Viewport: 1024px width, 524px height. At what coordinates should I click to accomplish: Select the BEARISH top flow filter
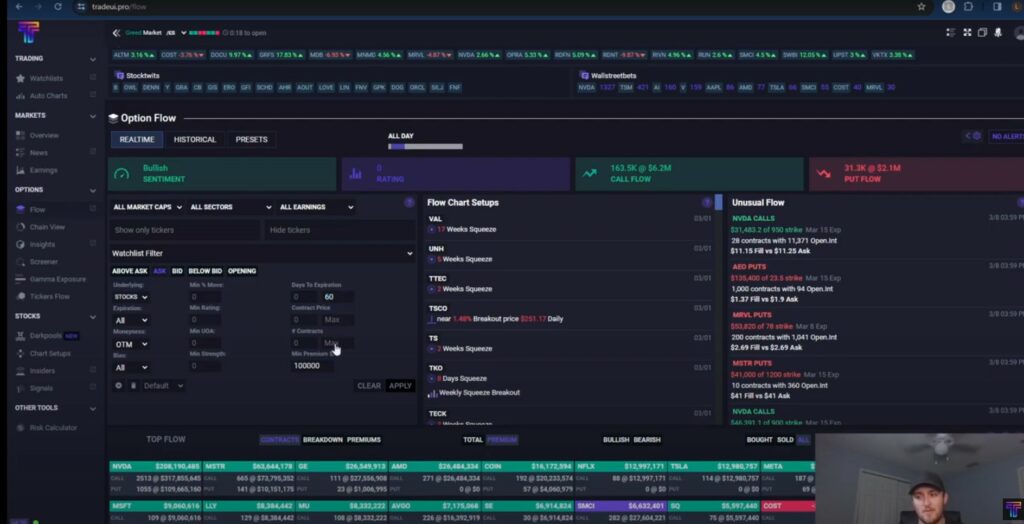[x=647, y=440]
